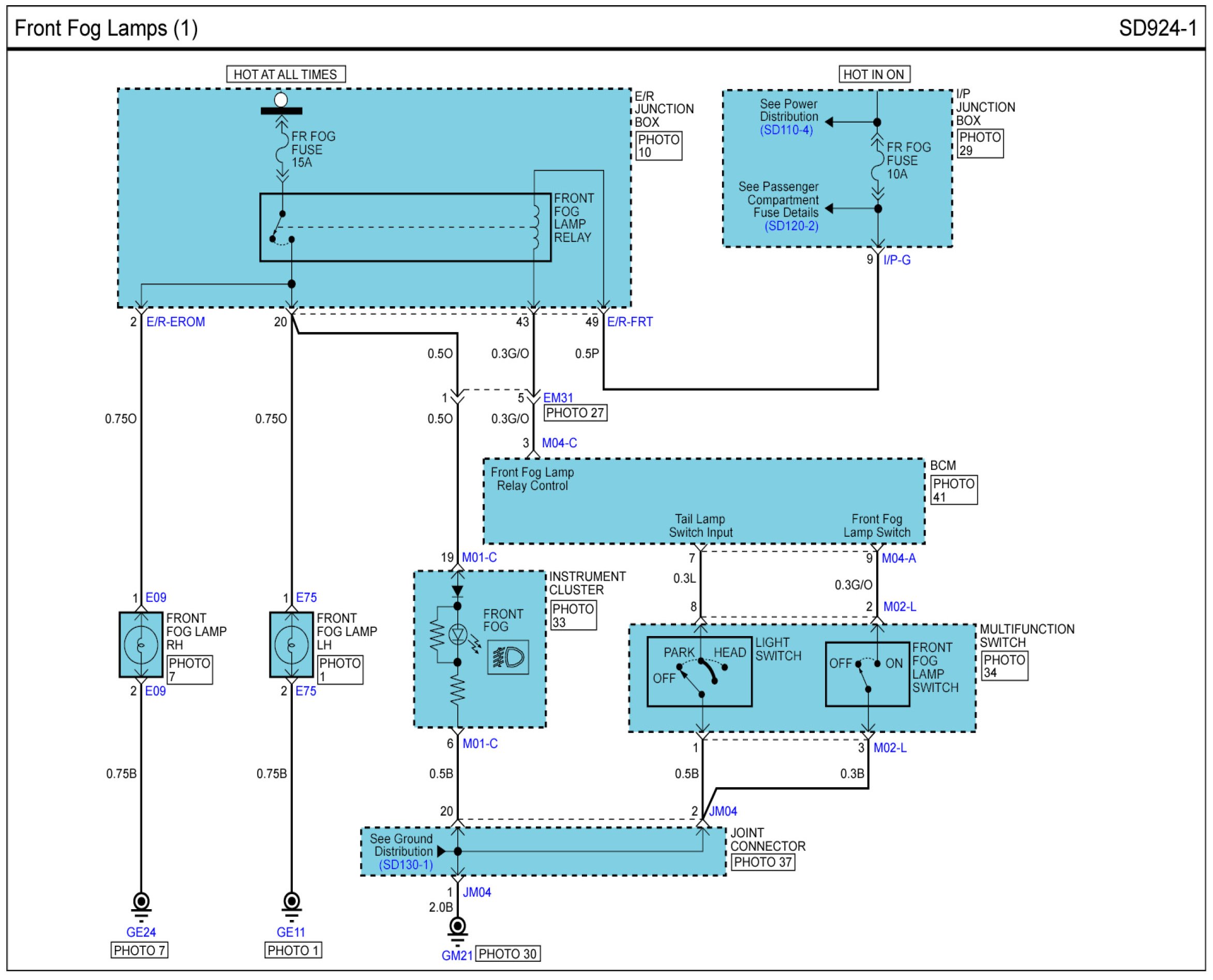Open the SD110-4 power distribution link

tap(786, 130)
